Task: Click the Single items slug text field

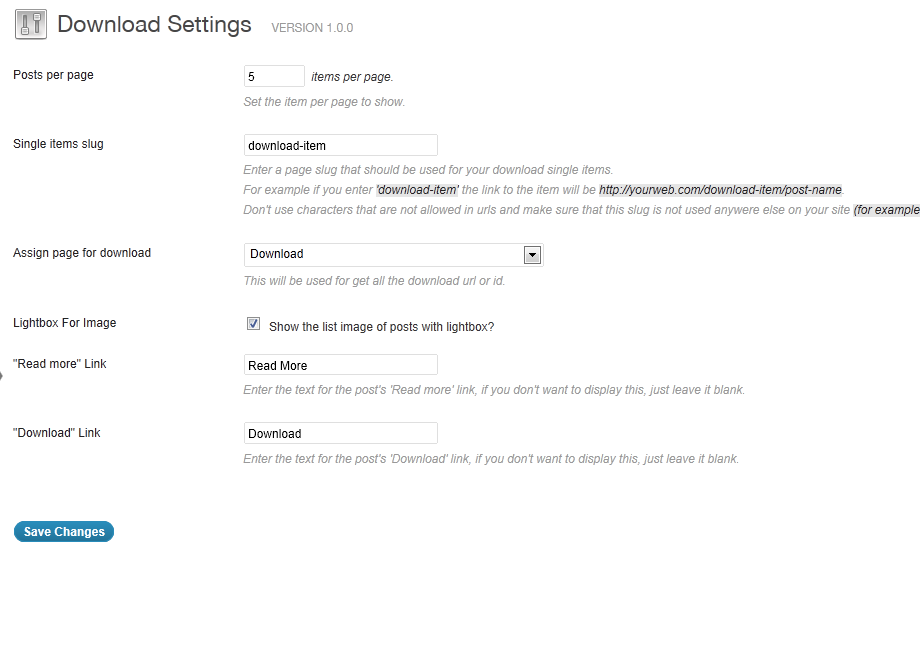Action: tap(340, 146)
